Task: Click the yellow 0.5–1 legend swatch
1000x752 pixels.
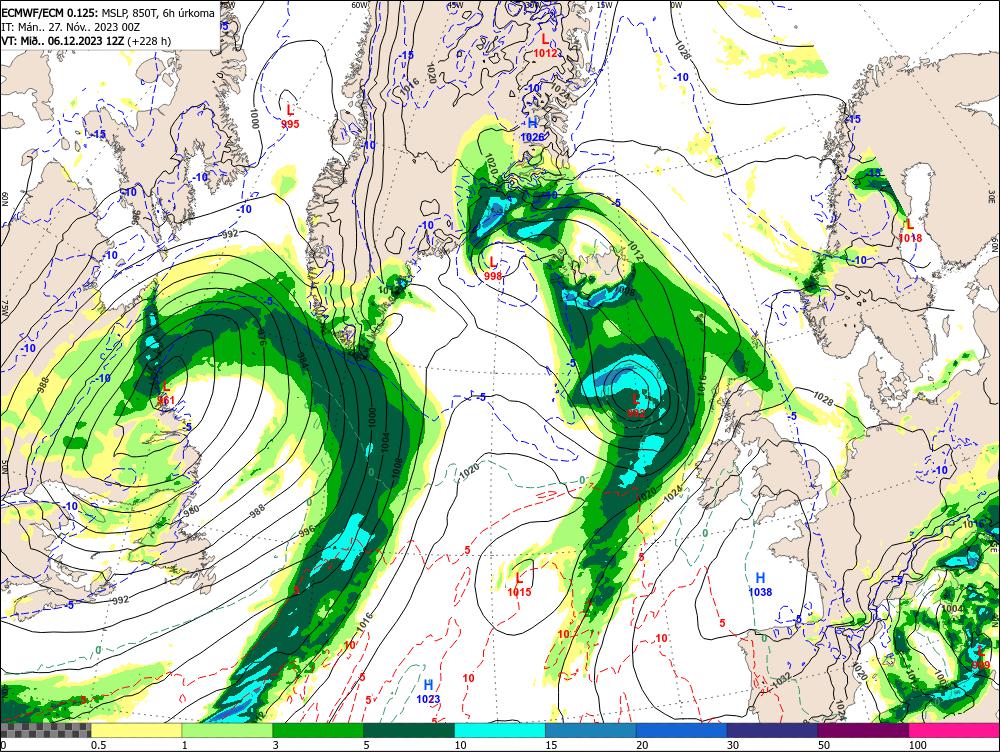Action: click(x=136, y=730)
